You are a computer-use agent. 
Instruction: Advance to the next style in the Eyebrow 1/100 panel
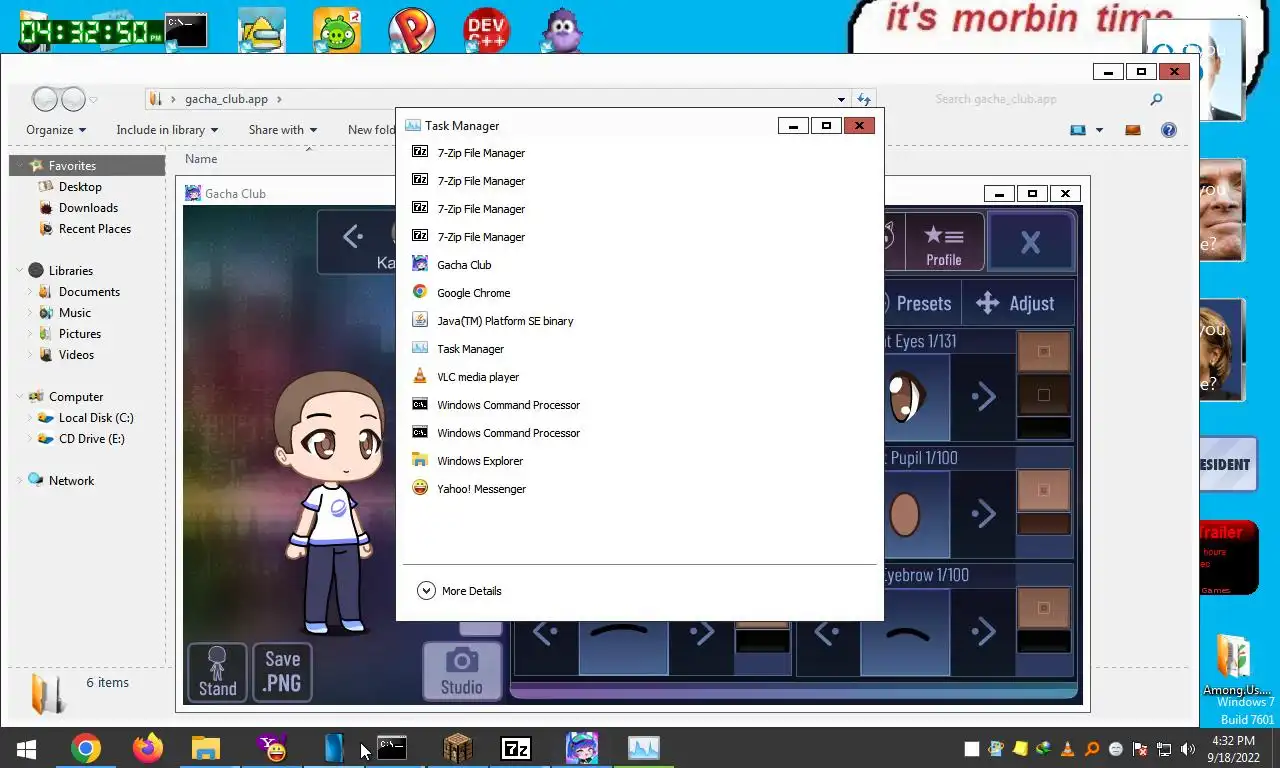[983, 631]
